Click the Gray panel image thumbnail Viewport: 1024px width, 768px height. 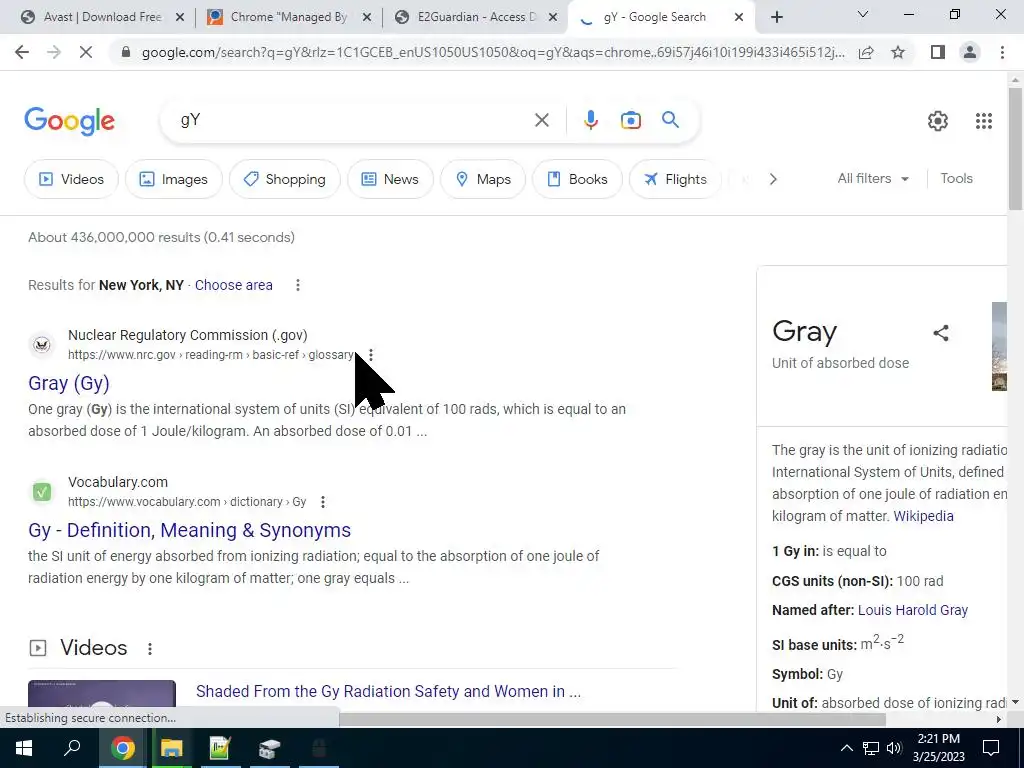999,346
